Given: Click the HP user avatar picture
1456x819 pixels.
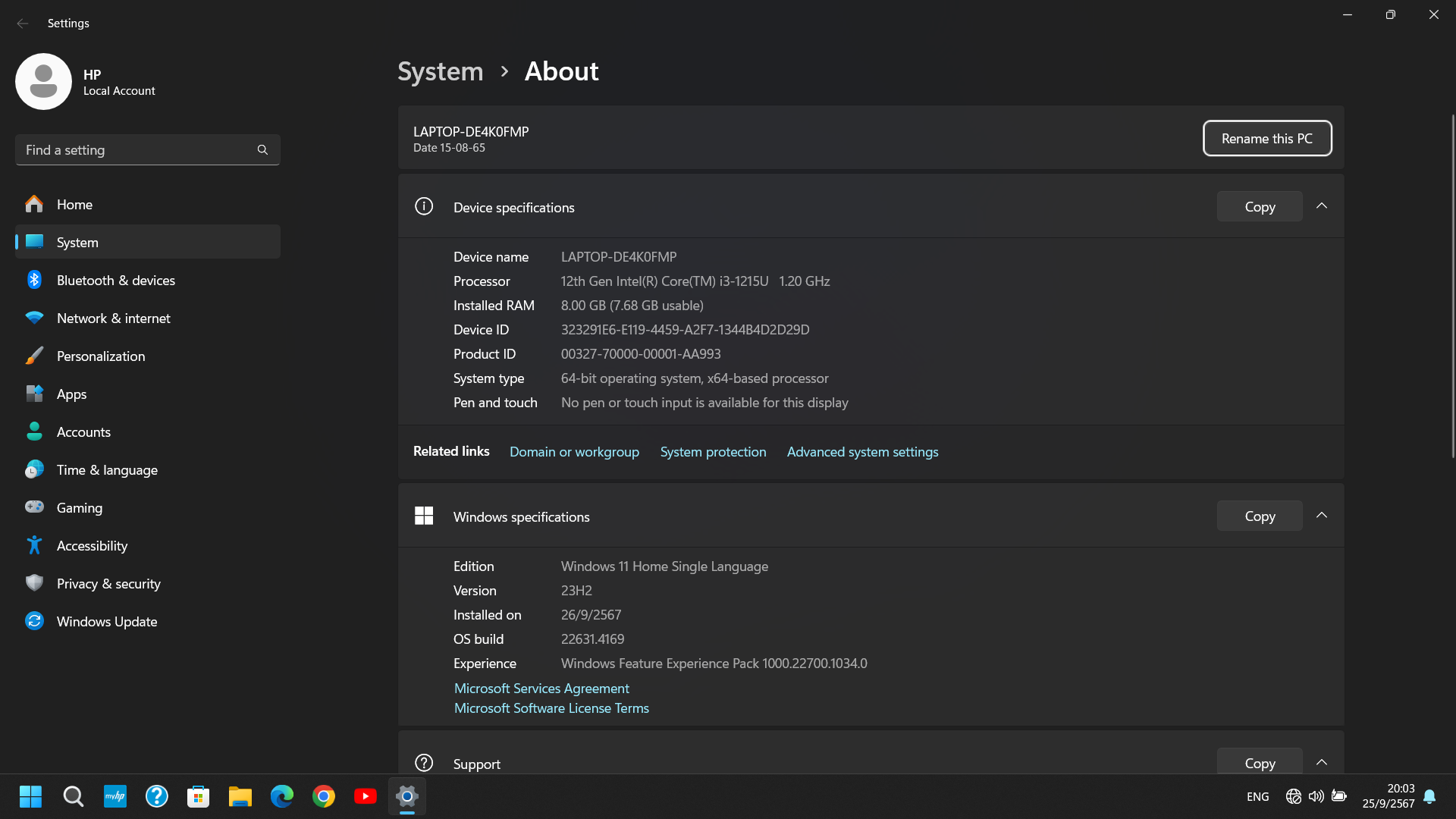Looking at the screenshot, I should pyautogui.click(x=43, y=81).
